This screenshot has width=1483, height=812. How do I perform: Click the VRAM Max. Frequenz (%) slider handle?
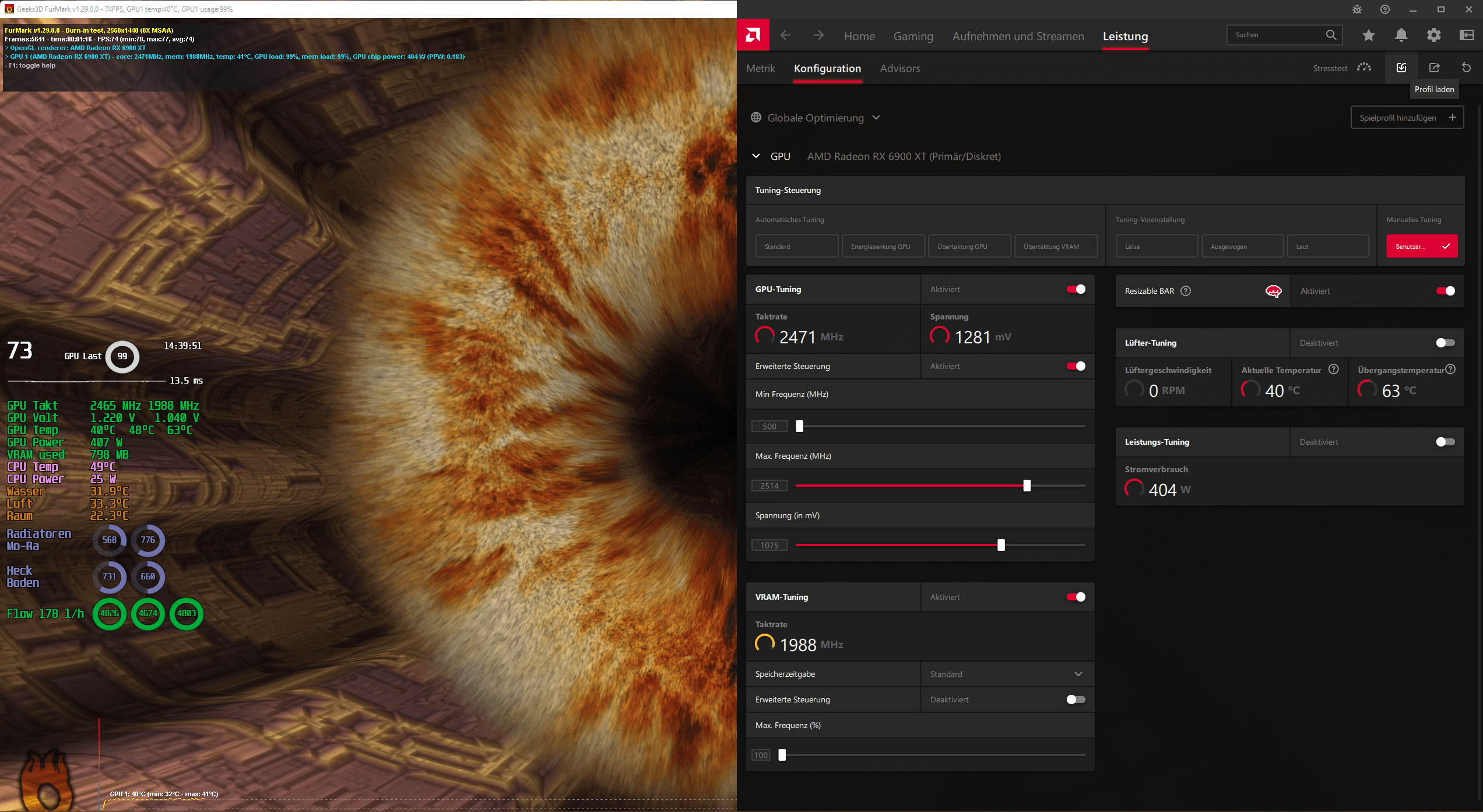[x=782, y=755]
